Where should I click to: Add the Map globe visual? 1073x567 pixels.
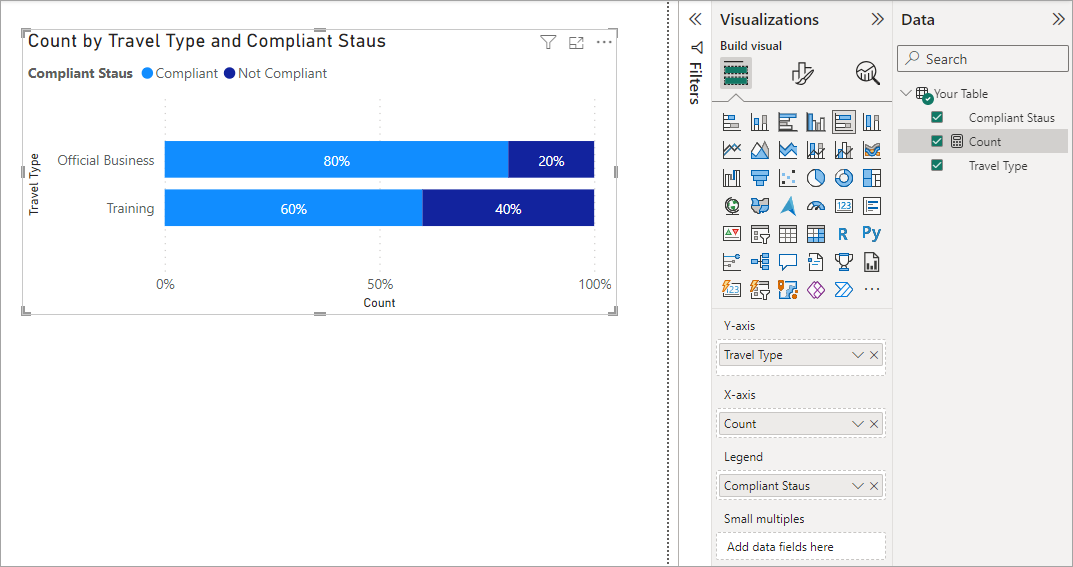732,205
